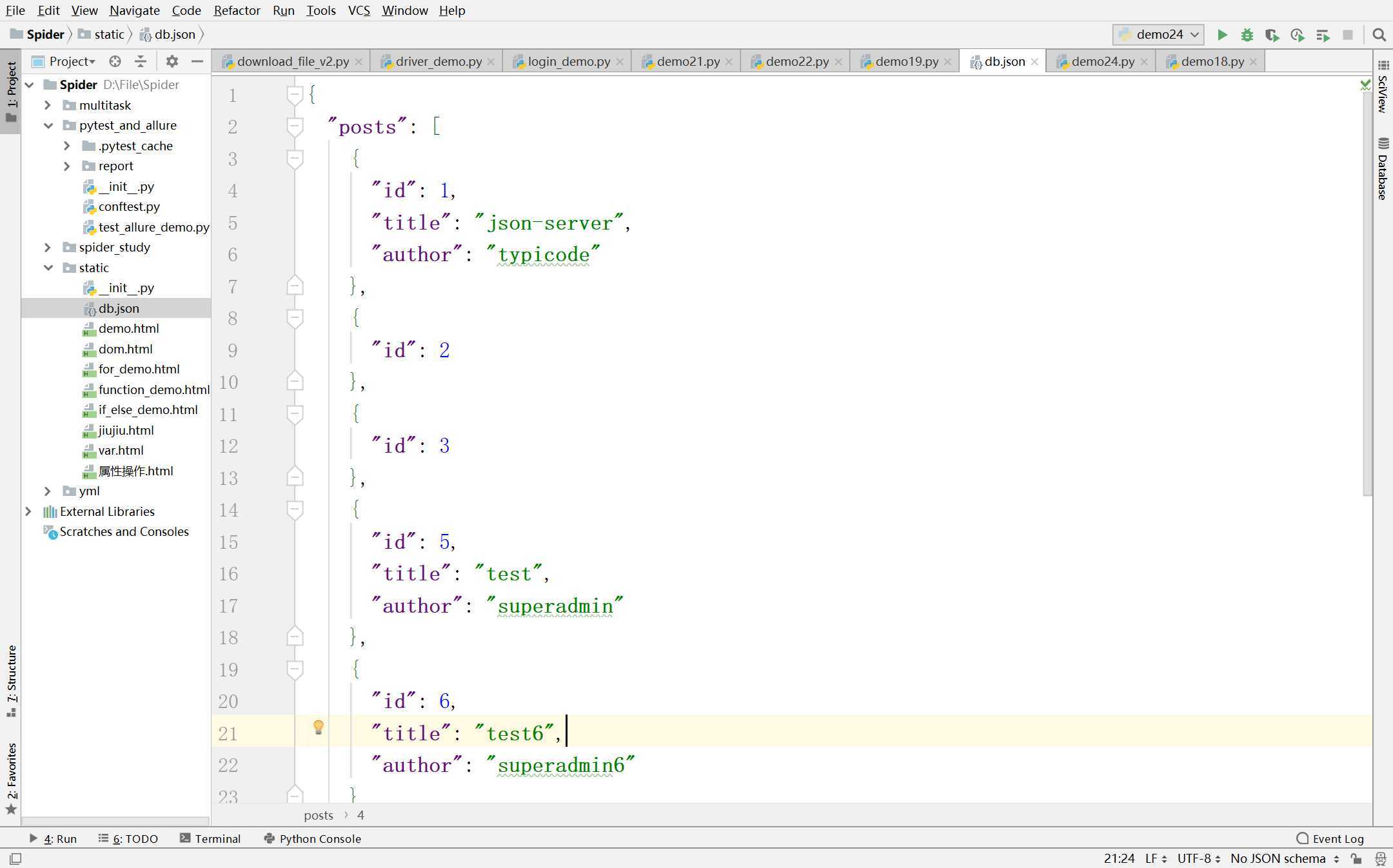Open the Navigate menu
The image size is (1393, 868).
134,10
